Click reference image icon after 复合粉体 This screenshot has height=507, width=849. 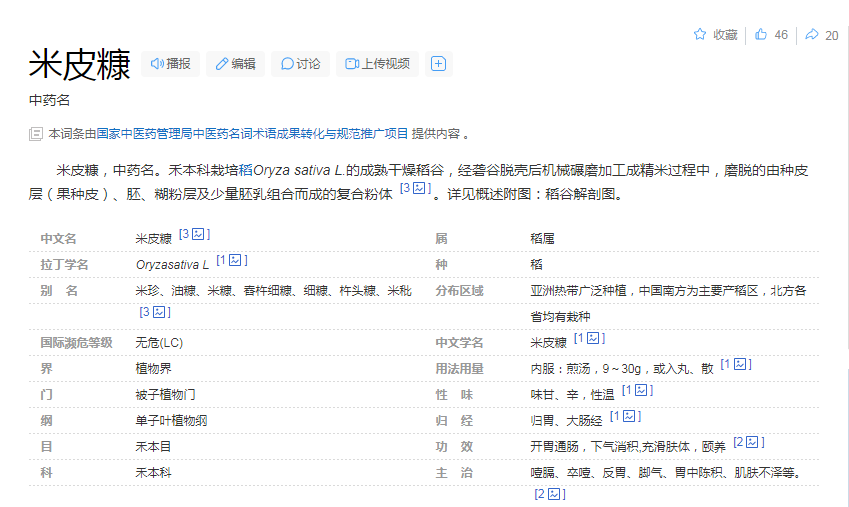[421, 189]
